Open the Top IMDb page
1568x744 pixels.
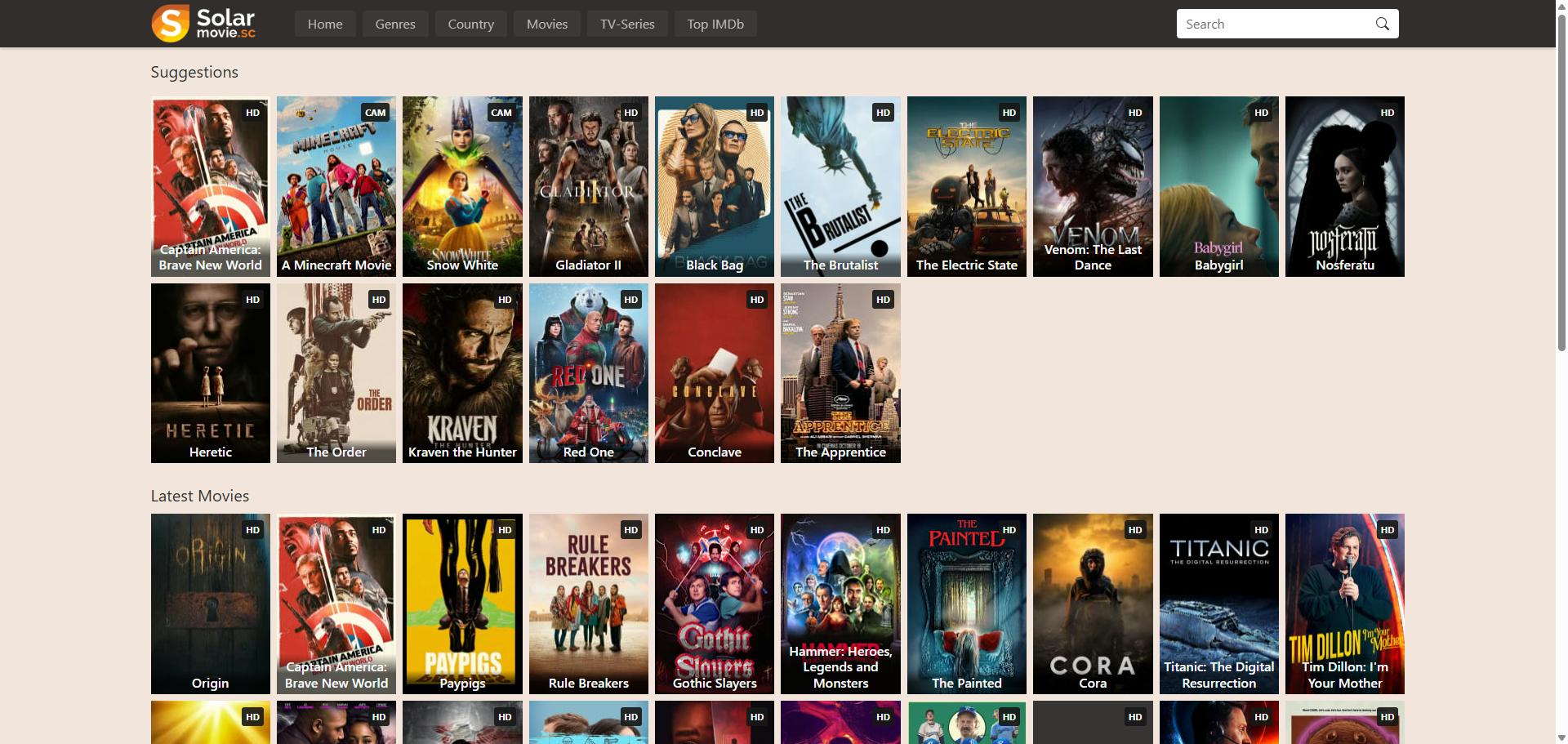tap(715, 24)
